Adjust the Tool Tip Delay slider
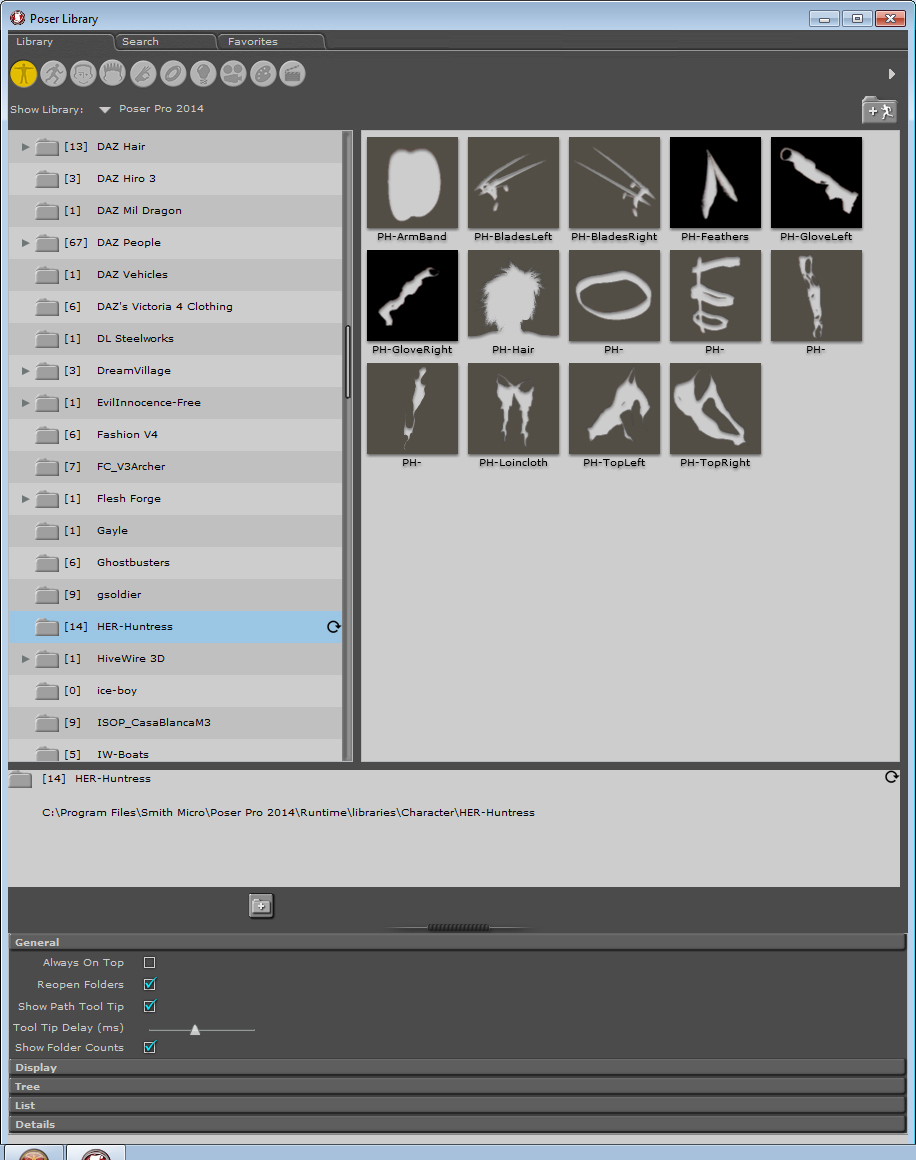Image resolution: width=916 pixels, height=1160 pixels. 195,1029
